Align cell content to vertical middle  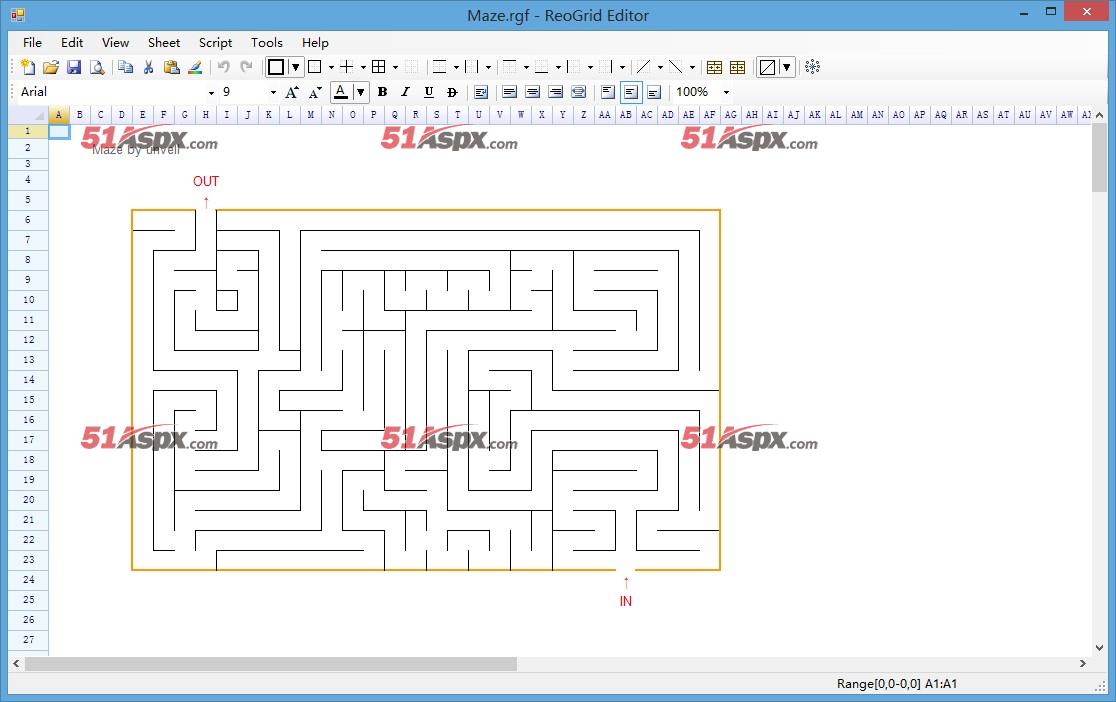pyautogui.click(x=631, y=92)
